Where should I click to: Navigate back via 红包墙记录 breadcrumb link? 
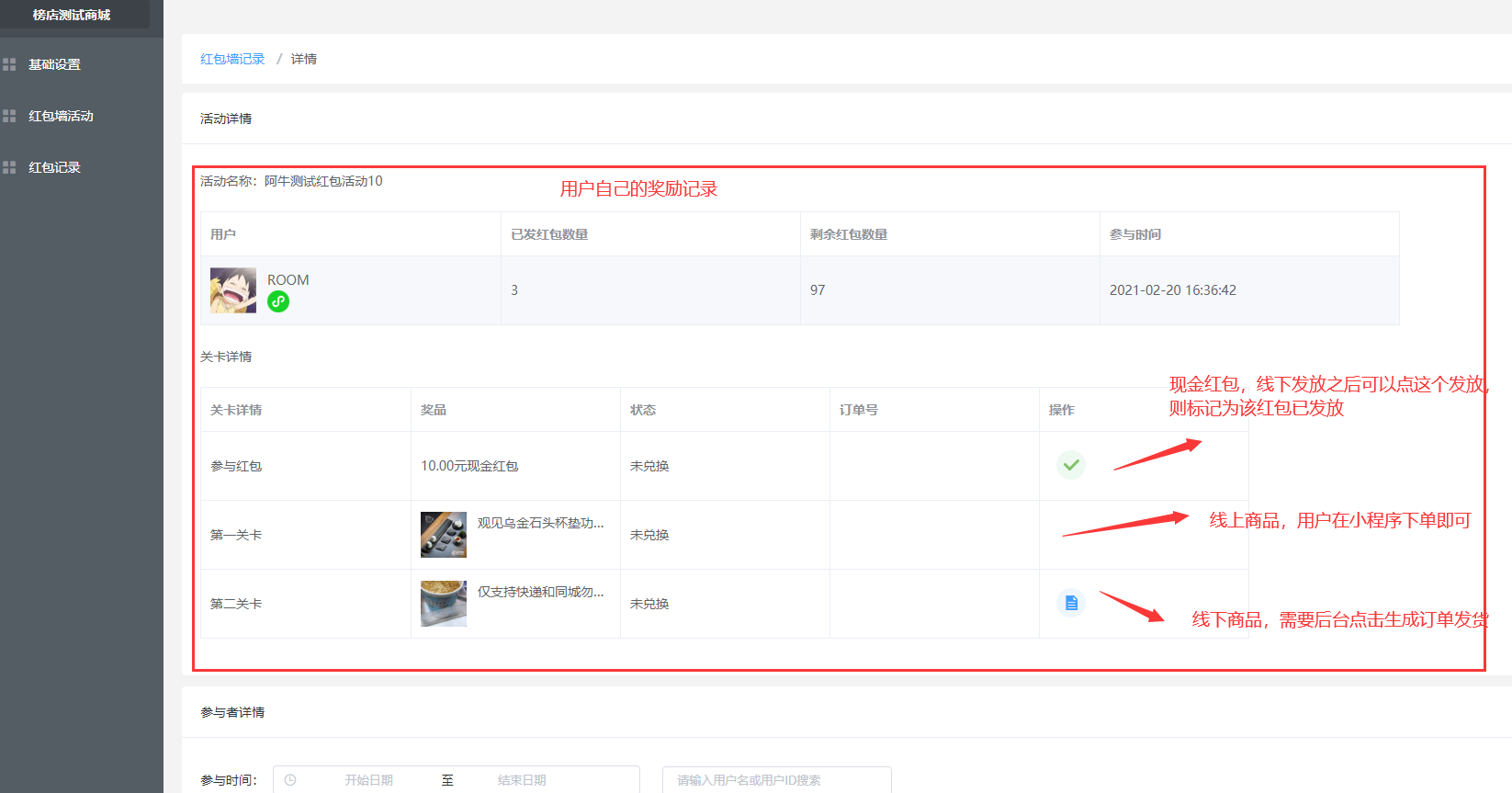[232, 59]
